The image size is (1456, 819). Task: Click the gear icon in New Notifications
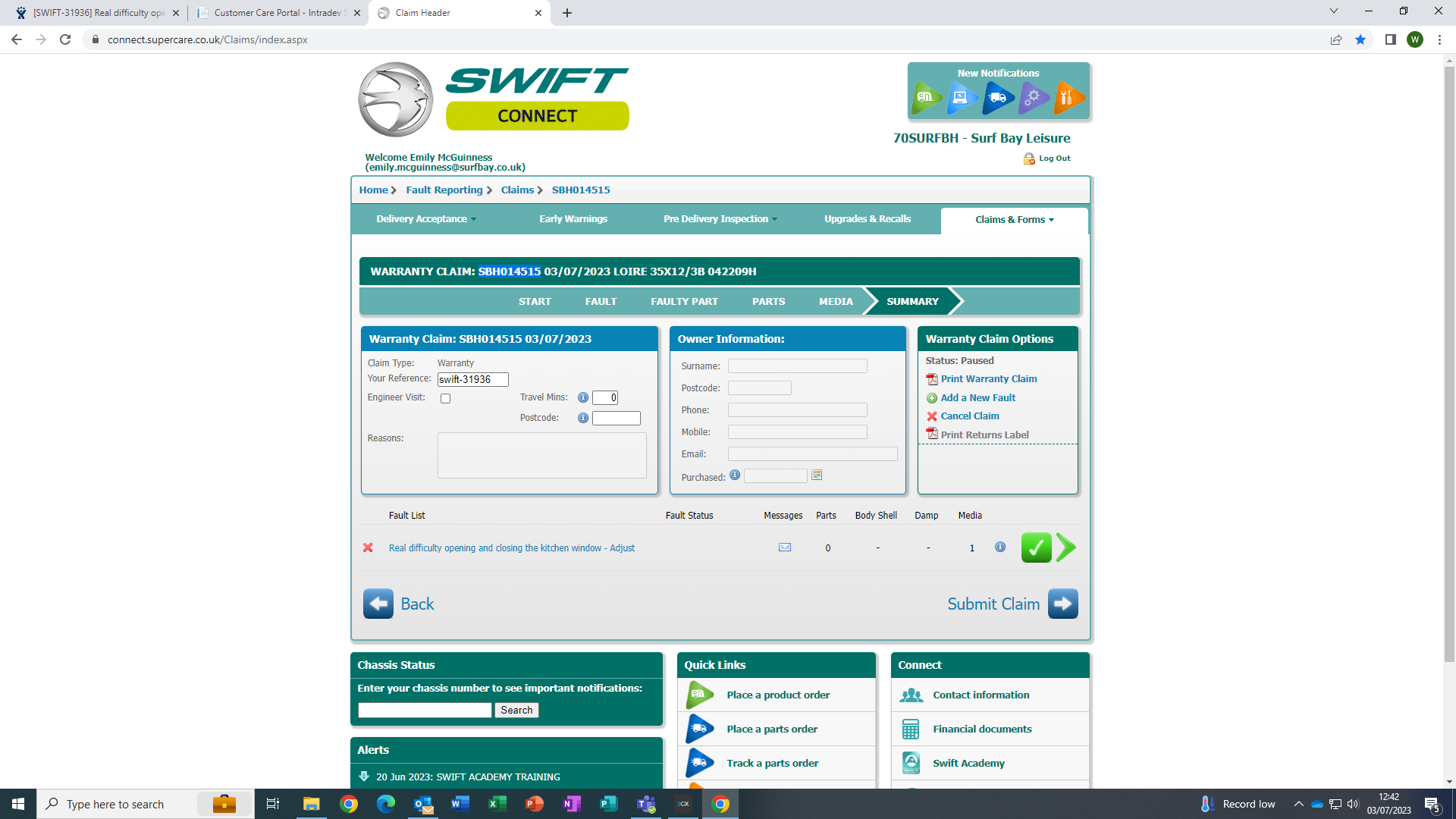tap(1033, 98)
